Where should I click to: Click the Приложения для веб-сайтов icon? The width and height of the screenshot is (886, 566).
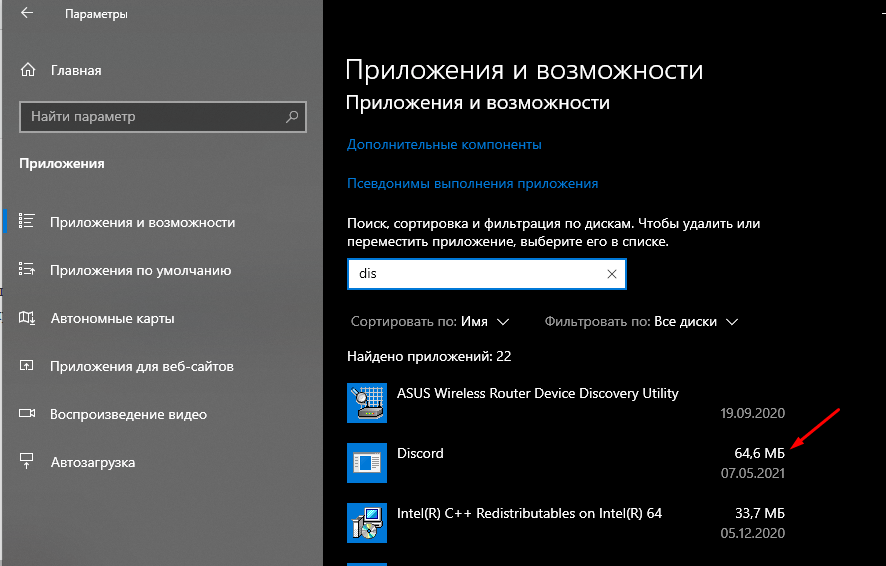click(x=28, y=366)
